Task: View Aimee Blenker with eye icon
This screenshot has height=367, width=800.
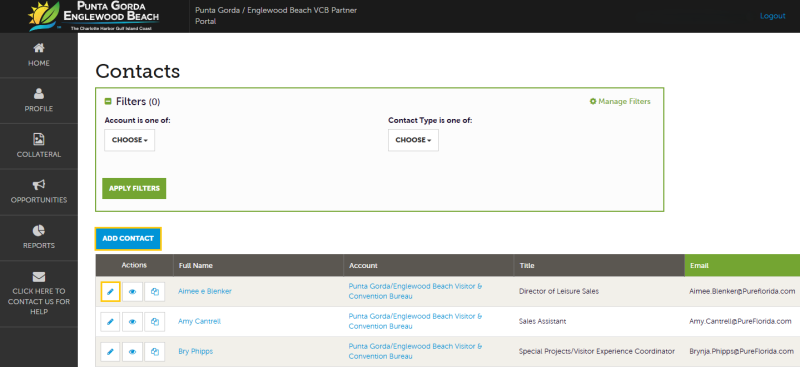Action: (x=133, y=292)
